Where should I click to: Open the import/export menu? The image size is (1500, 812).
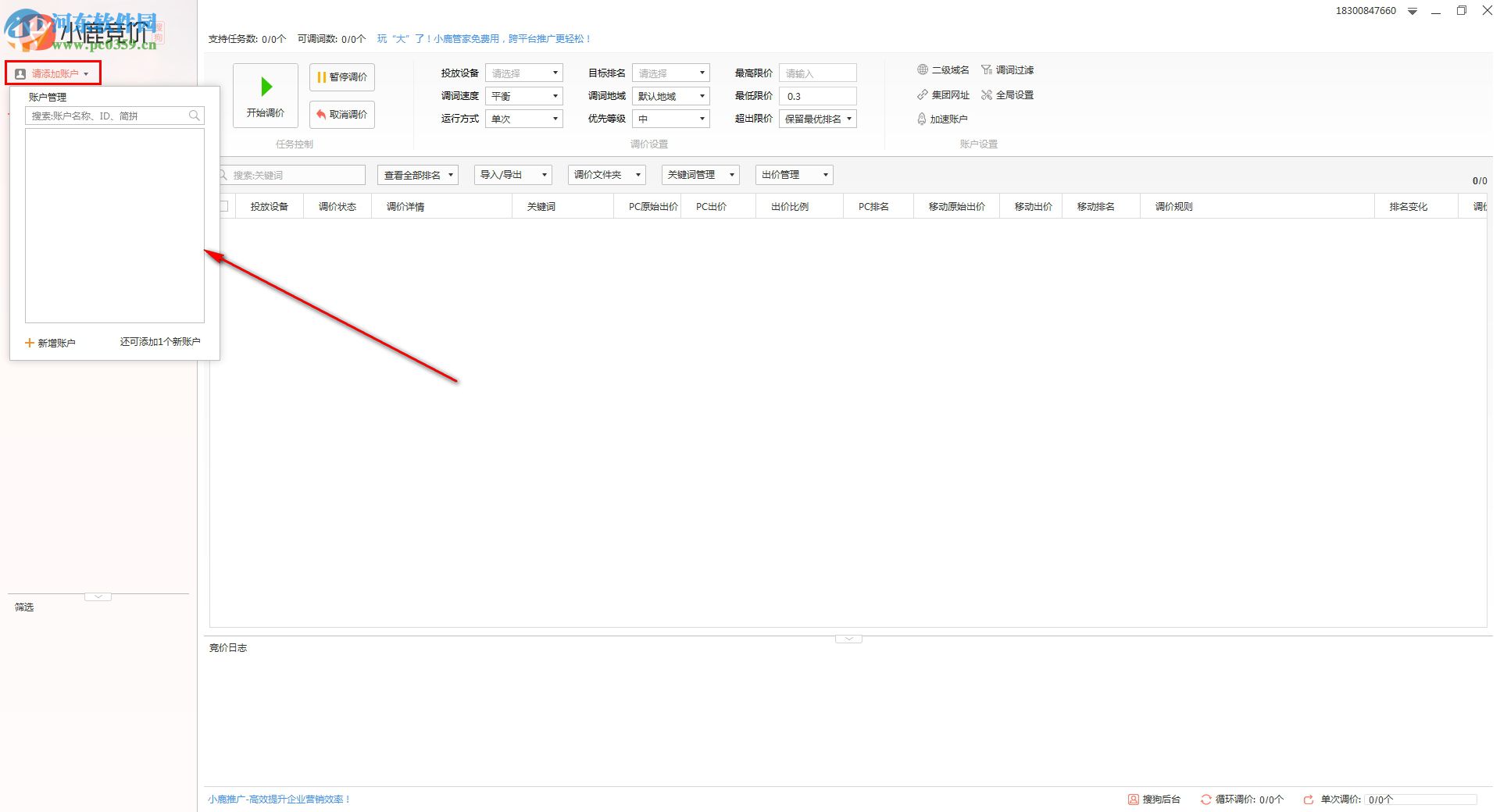pyautogui.click(x=513, y=175)
